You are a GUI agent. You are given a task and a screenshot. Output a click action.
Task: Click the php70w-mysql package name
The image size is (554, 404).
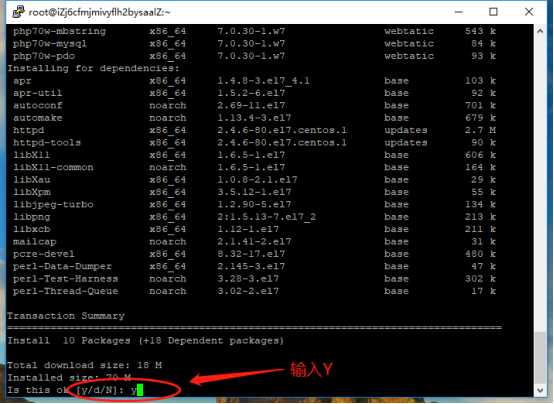click(x=50, y=44)
